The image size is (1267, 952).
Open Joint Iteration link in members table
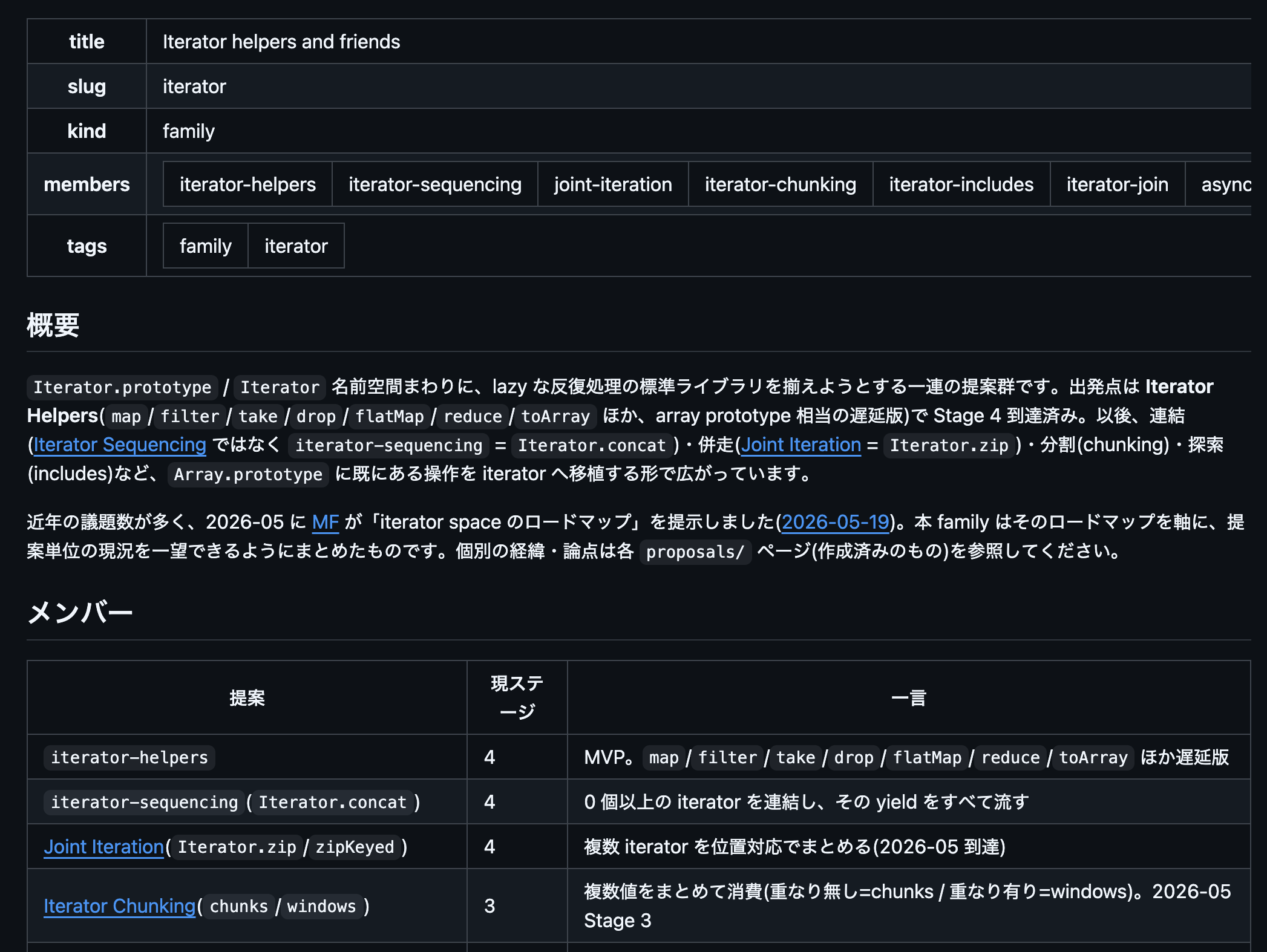tap(103, 846)
